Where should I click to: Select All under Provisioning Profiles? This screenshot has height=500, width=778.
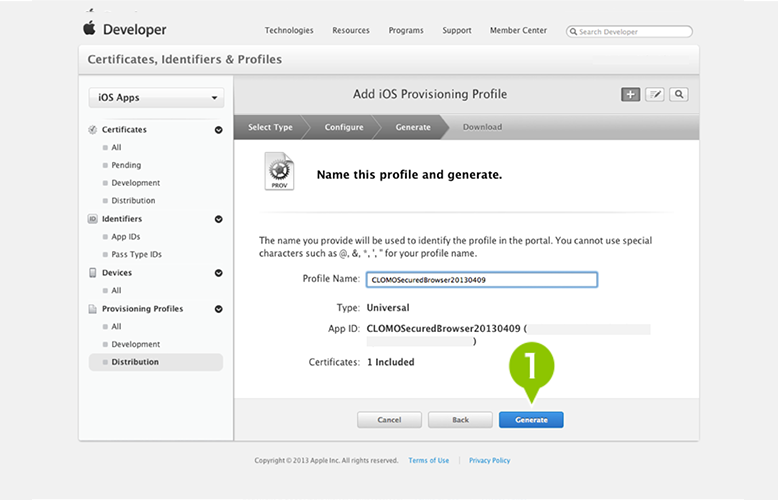coord(116,326)
